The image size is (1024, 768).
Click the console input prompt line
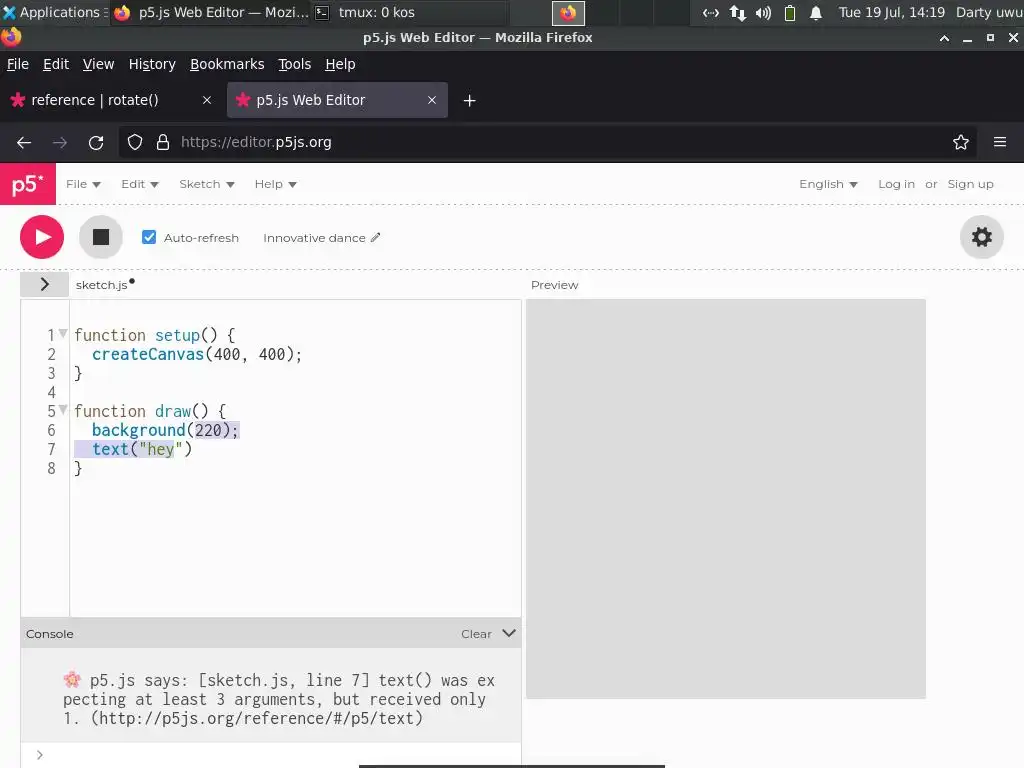tap(271, 755)
